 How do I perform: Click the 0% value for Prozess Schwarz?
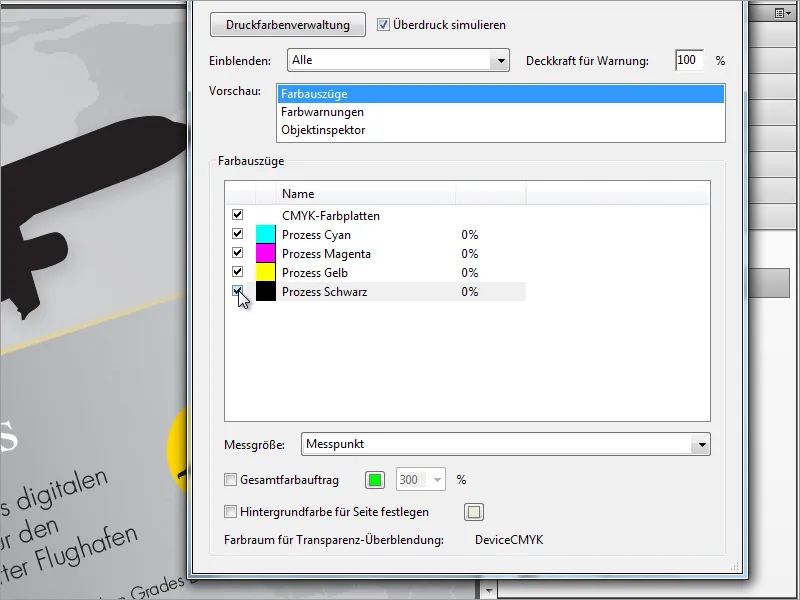click(x=470, y=292)
